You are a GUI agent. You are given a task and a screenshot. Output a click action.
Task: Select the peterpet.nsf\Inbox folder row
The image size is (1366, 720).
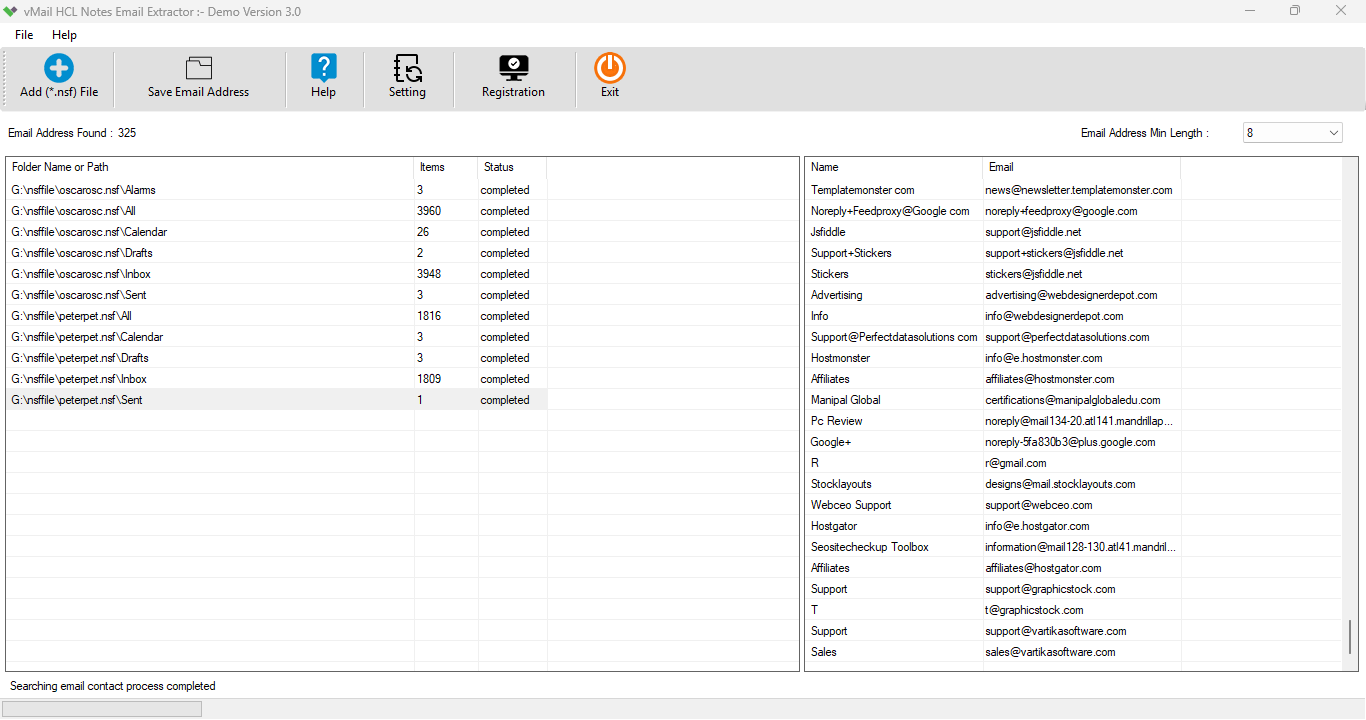(x=277, y=379)
